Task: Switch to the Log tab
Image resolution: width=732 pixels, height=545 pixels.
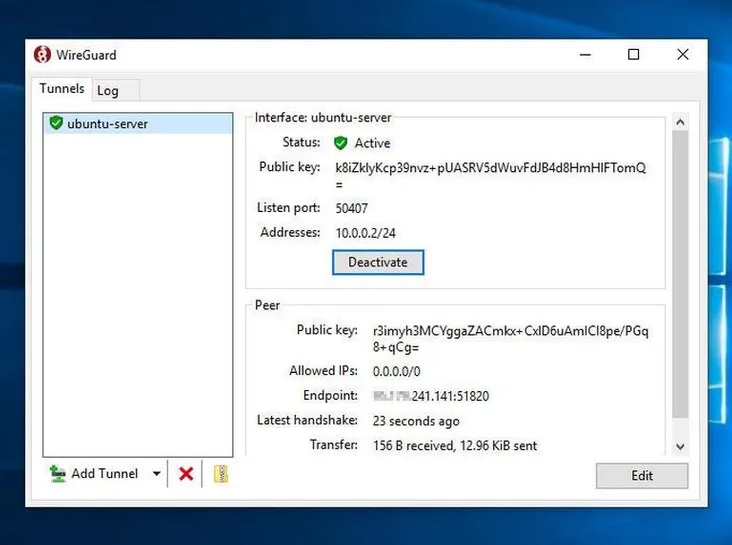Action: click(115, 91)
